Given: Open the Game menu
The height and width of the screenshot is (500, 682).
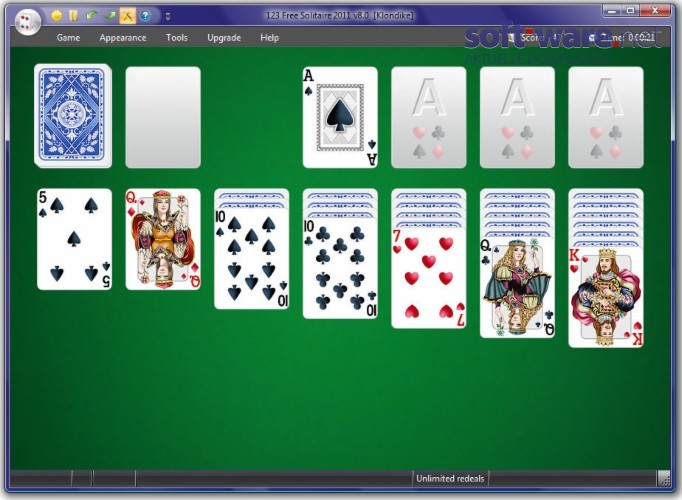Looking at the screenshot, I should click(68, 38).
